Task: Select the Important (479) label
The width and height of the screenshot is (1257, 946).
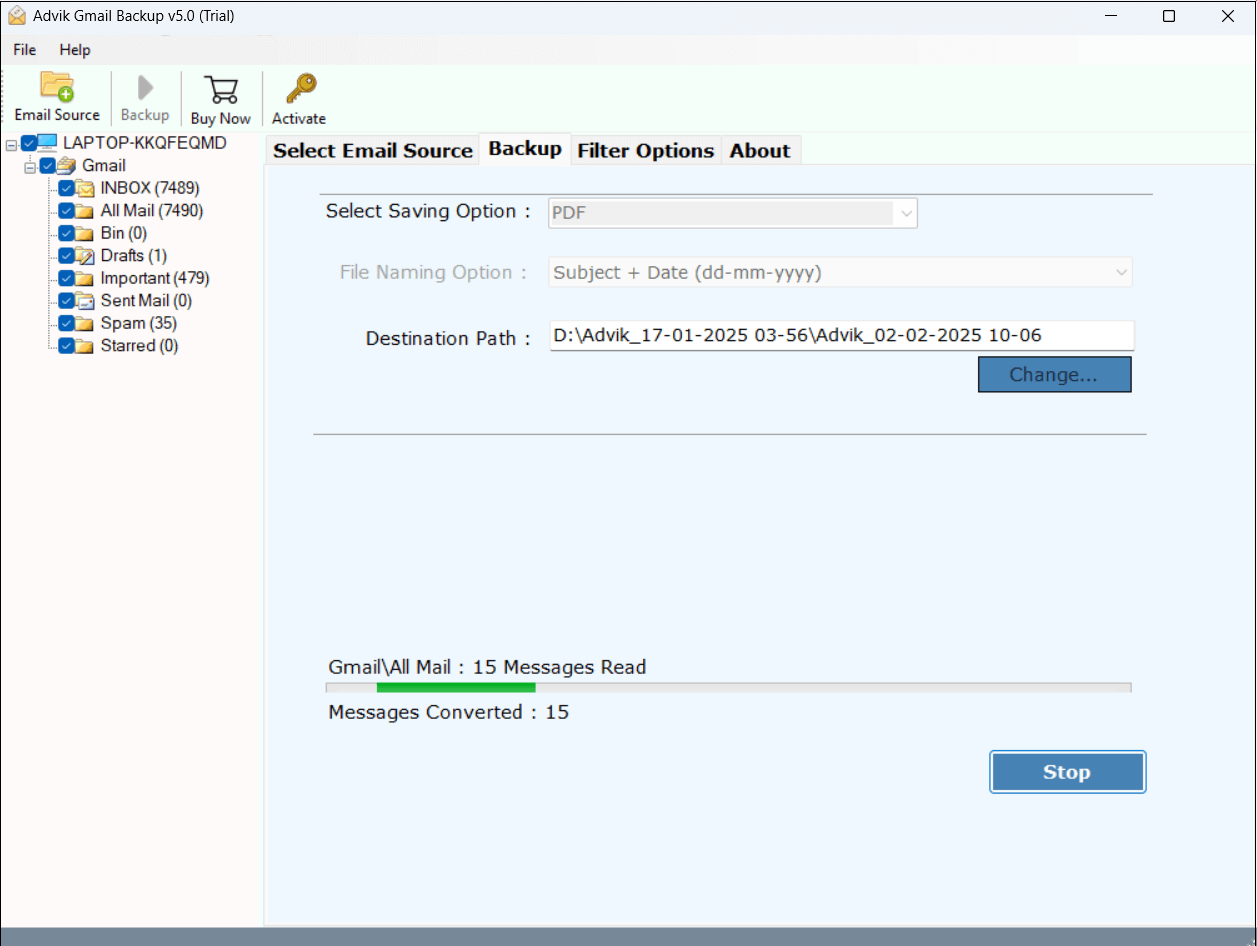Action: 155,278
